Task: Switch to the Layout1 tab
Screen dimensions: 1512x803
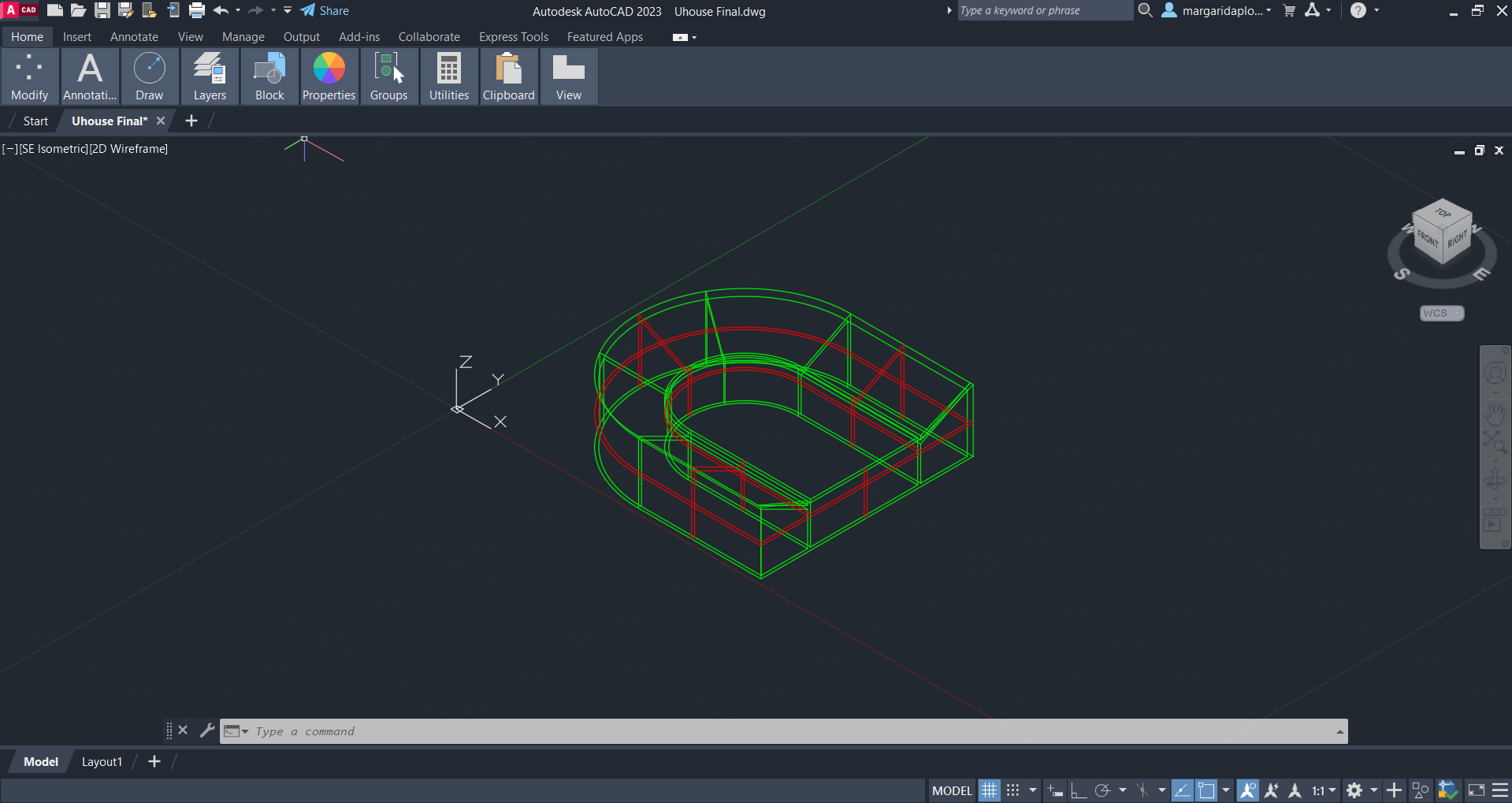Action: pos(102,762)
